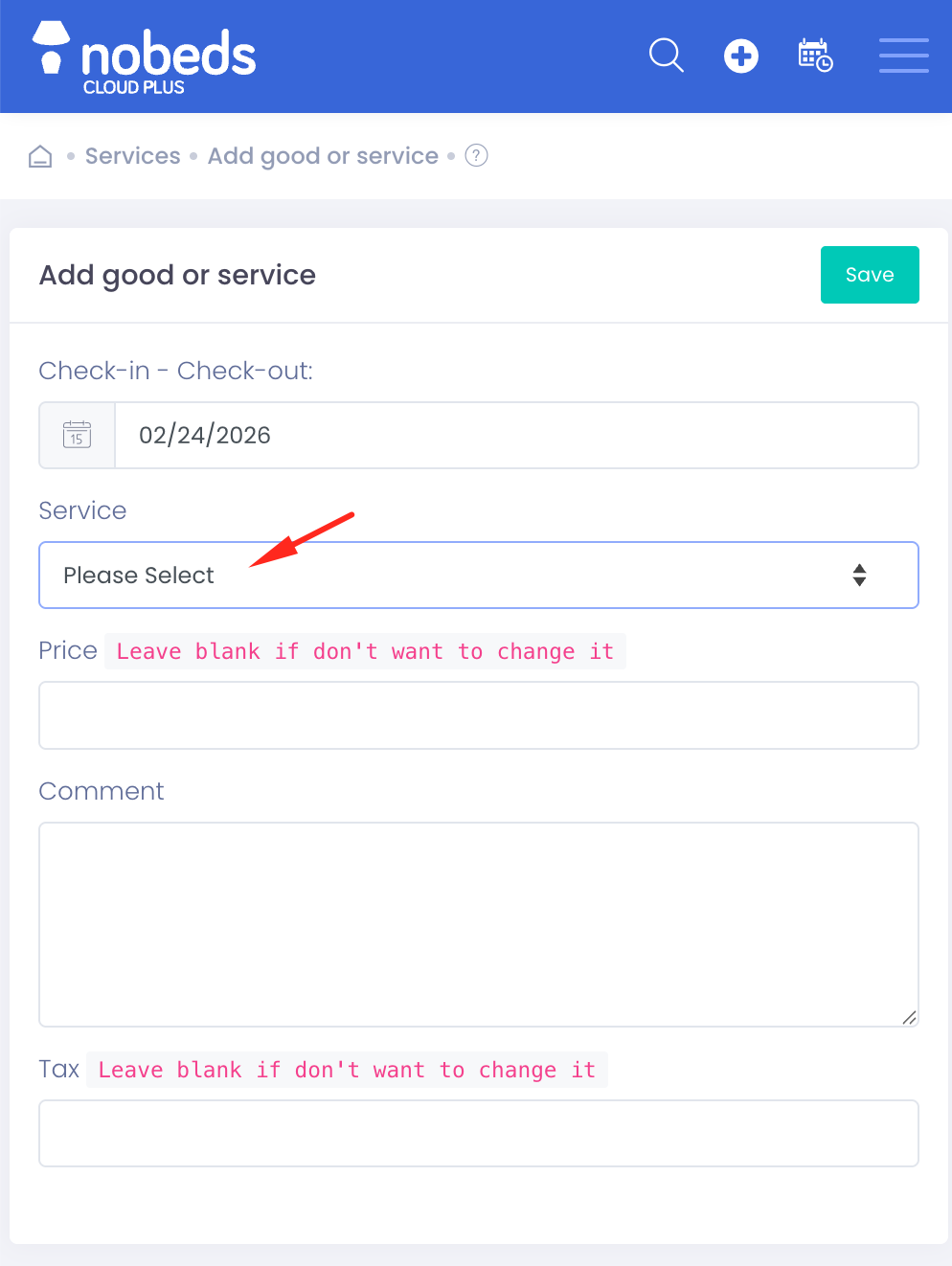Click the calendar icon beside the date
This screenshot has width=952, height=1266.
point(77,436)
